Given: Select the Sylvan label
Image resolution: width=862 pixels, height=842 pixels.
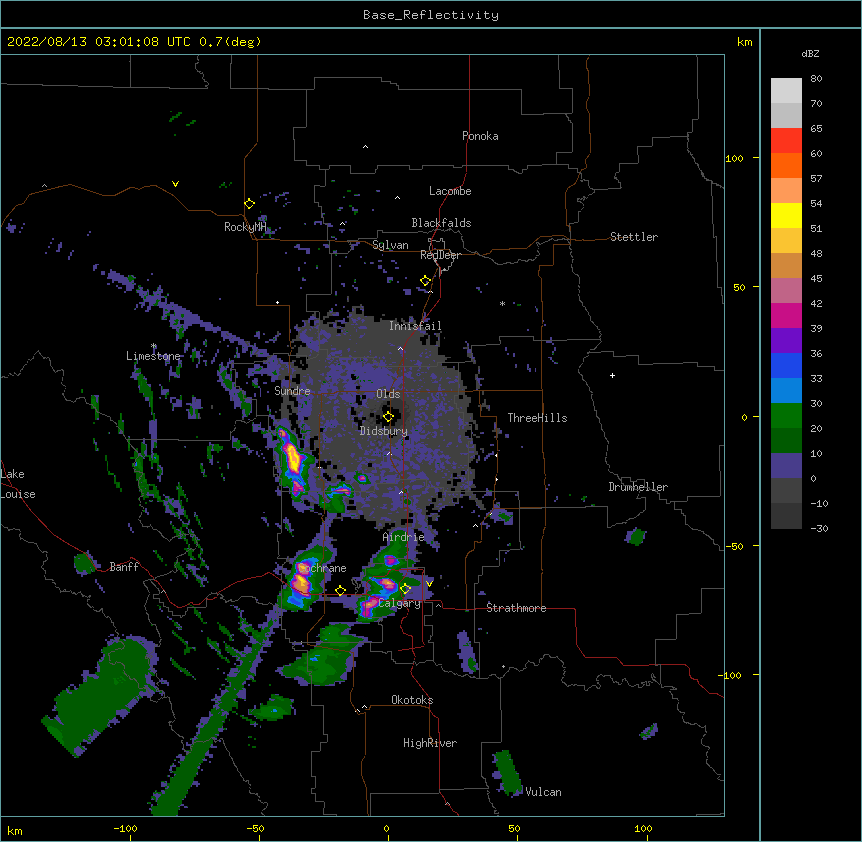Looking at the screenshot, I should coord(390,245).
